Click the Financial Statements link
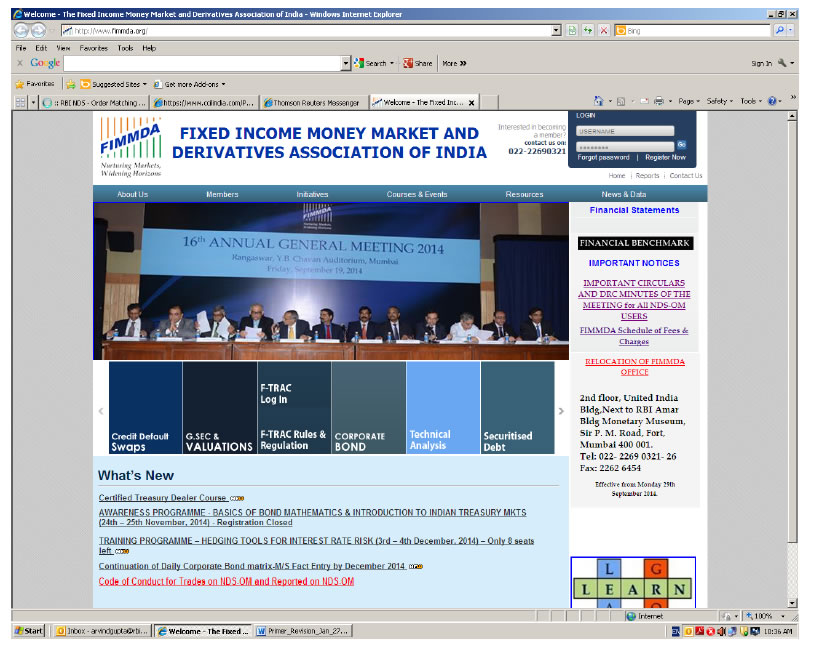The image size is (815, 650). pos(634,210)
